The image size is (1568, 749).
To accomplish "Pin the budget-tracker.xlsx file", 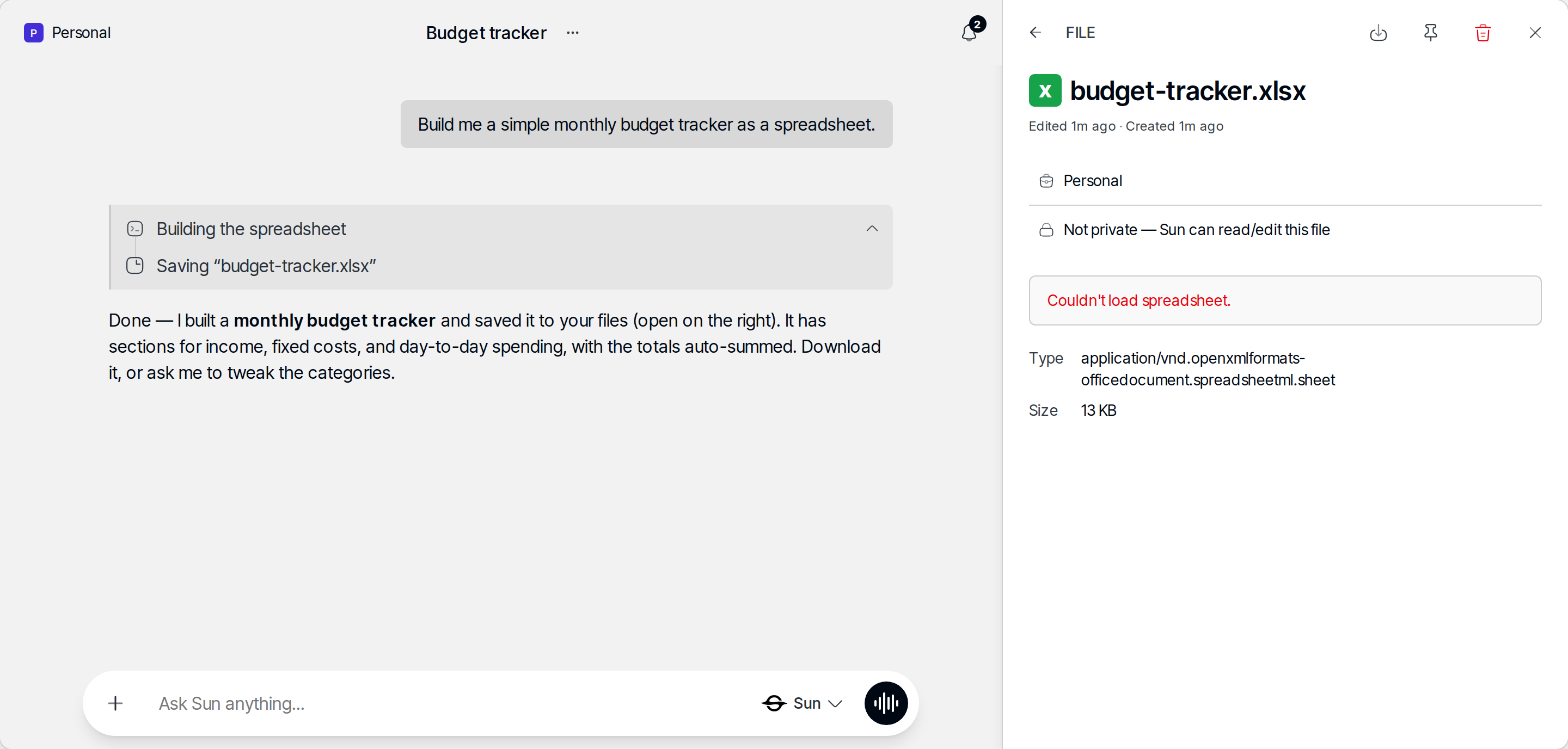I will click(x=1430, y=33).
